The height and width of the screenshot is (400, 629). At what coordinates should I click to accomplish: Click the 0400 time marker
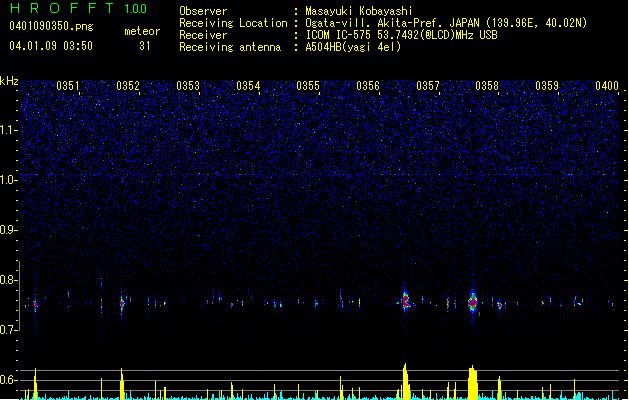(607, 86)
